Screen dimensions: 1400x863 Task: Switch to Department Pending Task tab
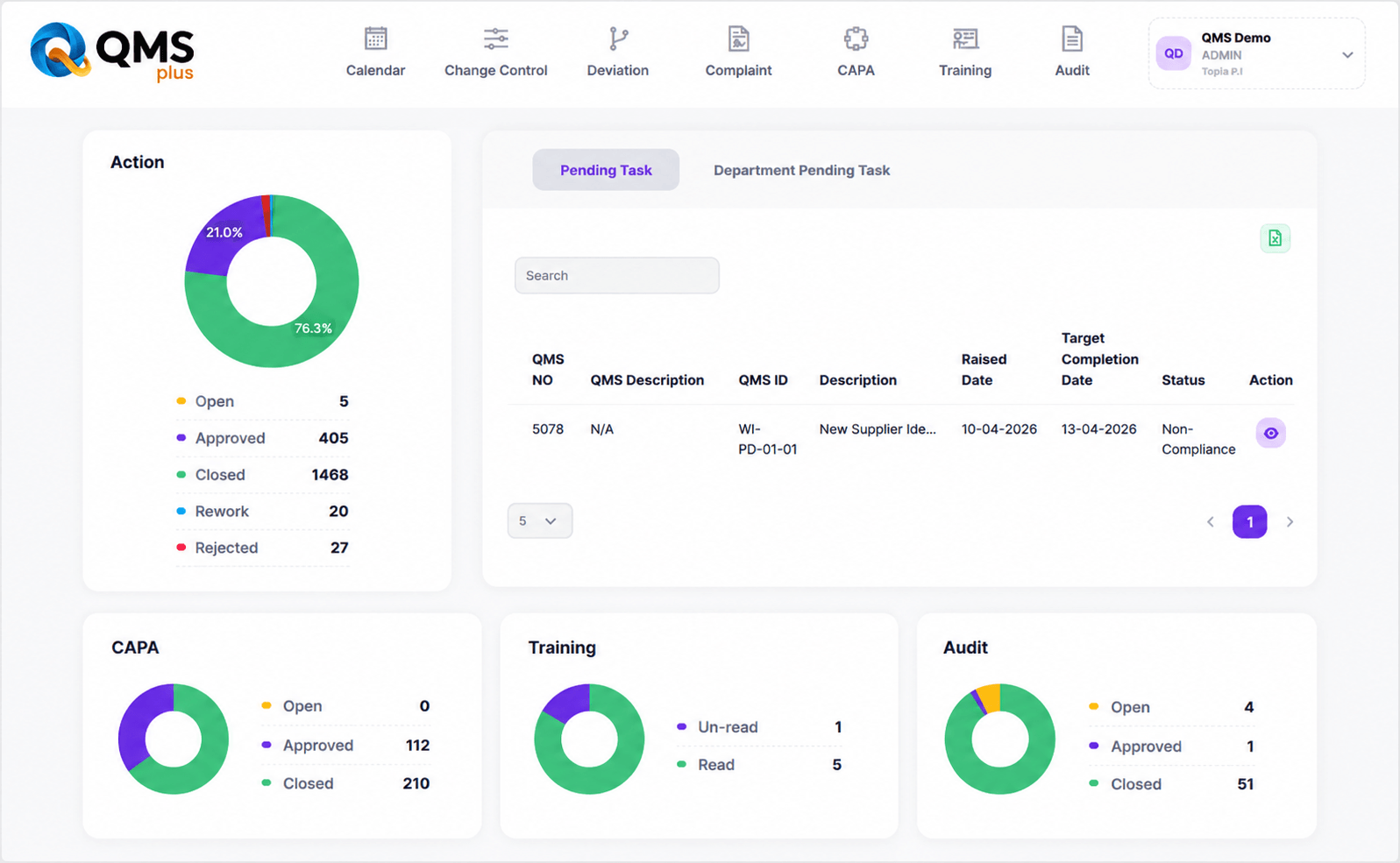pos(801,170)
